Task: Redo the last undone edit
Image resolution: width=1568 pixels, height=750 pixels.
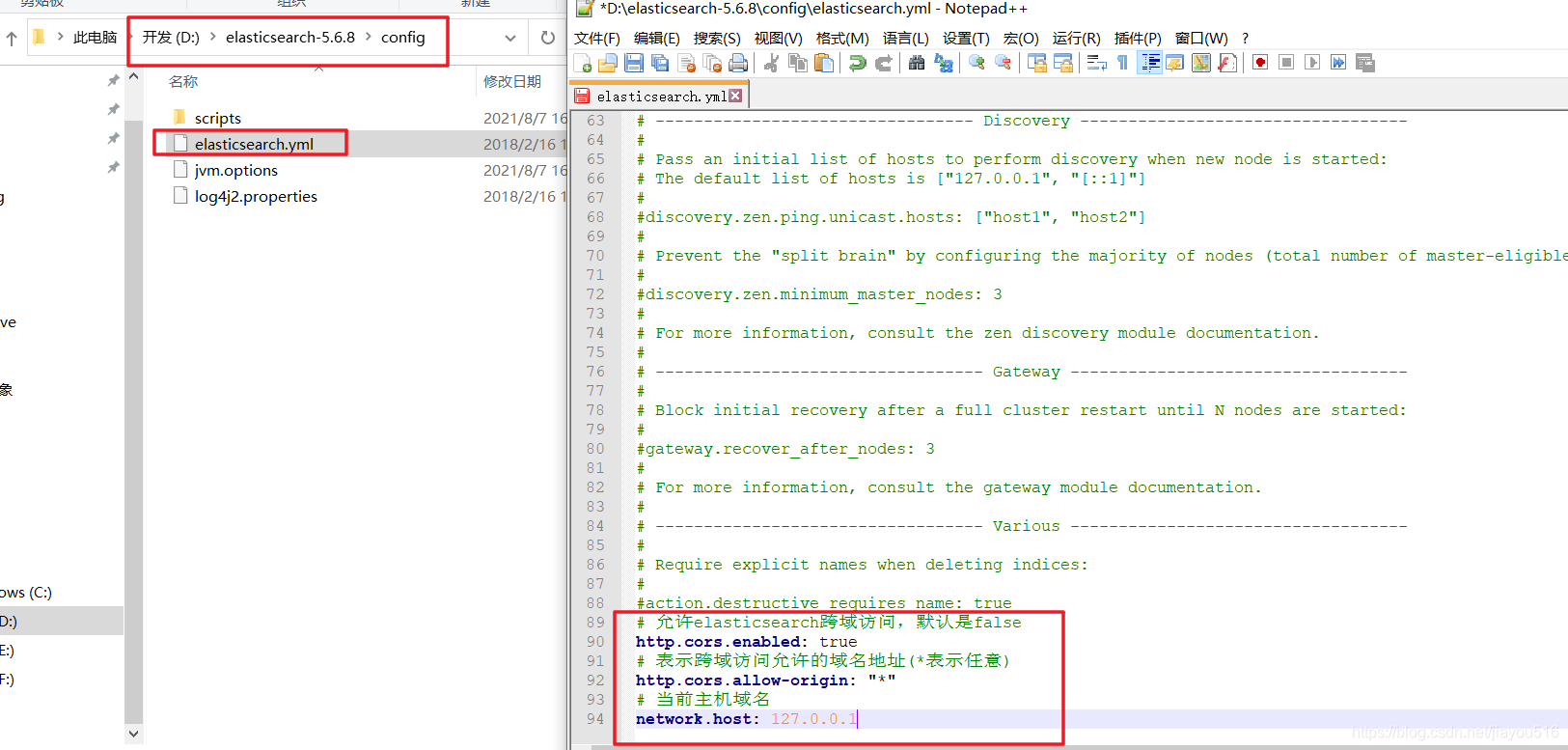Action: 883,63
